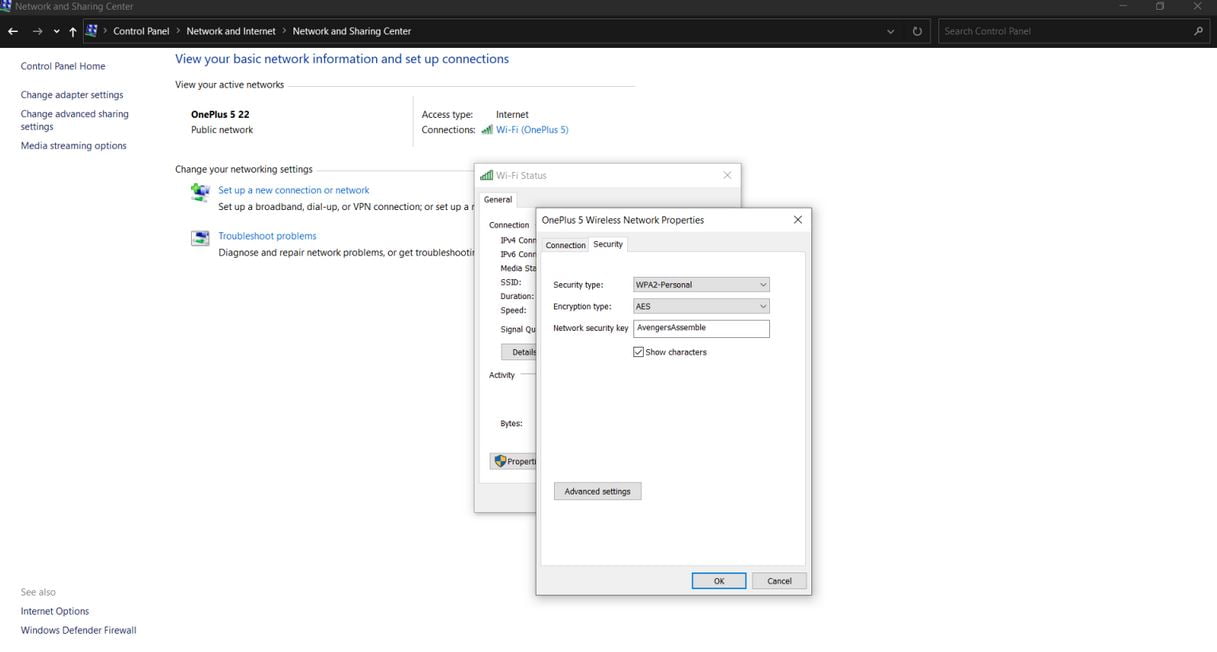The height and width of the screenshot is (652, 1217).
Task: Open Network and Internet breadcrumb
Action: 230,31
